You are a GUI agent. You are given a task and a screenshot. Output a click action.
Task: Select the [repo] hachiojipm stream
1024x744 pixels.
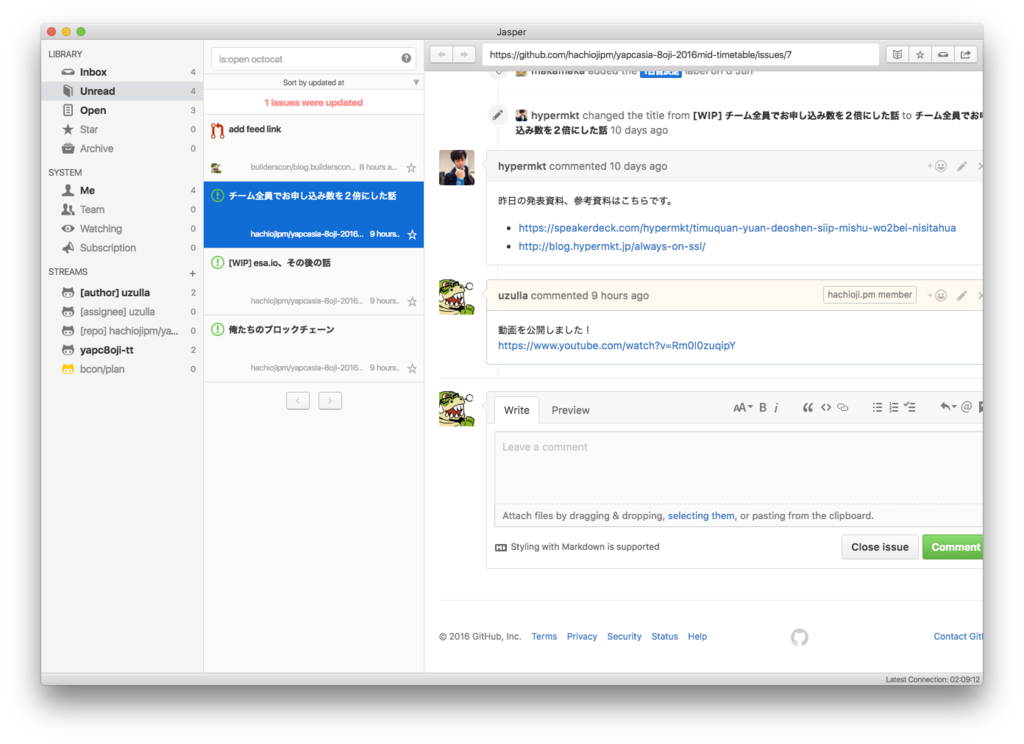122,331
